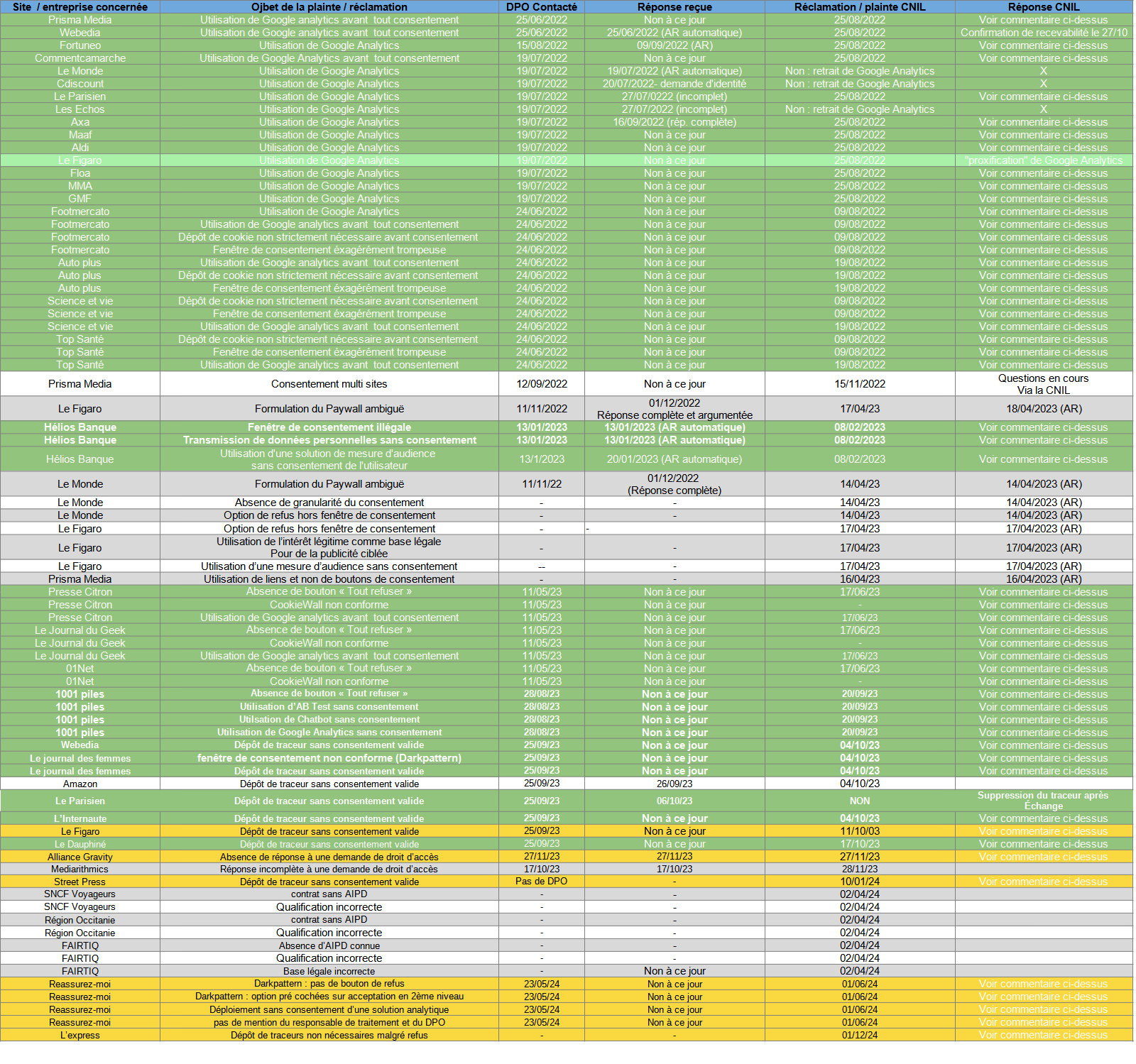The image size is (1136, 1064).
Task: Select 'Suppression du traceur après Échange' cell
Action: pos(1044,801)
